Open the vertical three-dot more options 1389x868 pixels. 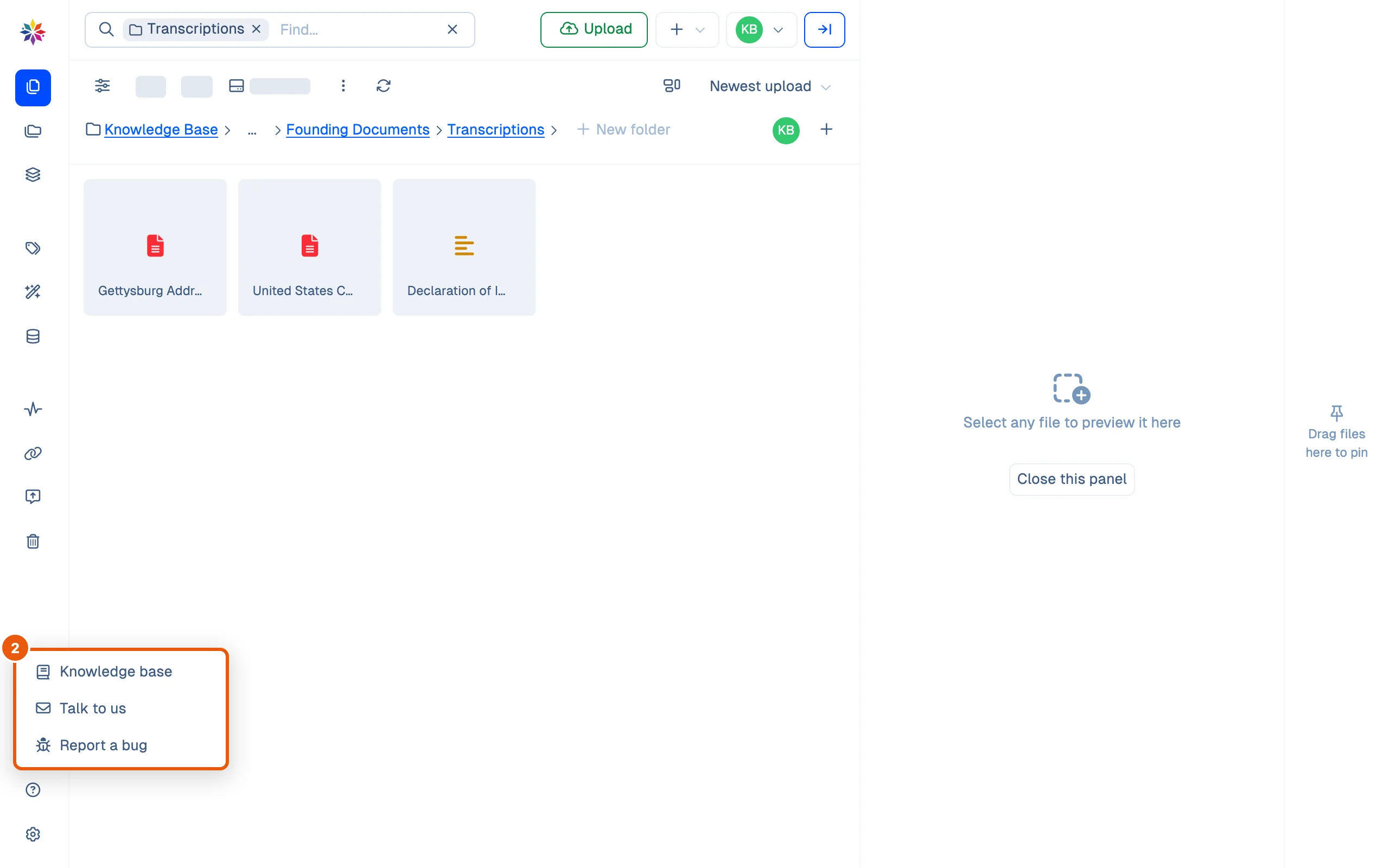coord(343,86)
